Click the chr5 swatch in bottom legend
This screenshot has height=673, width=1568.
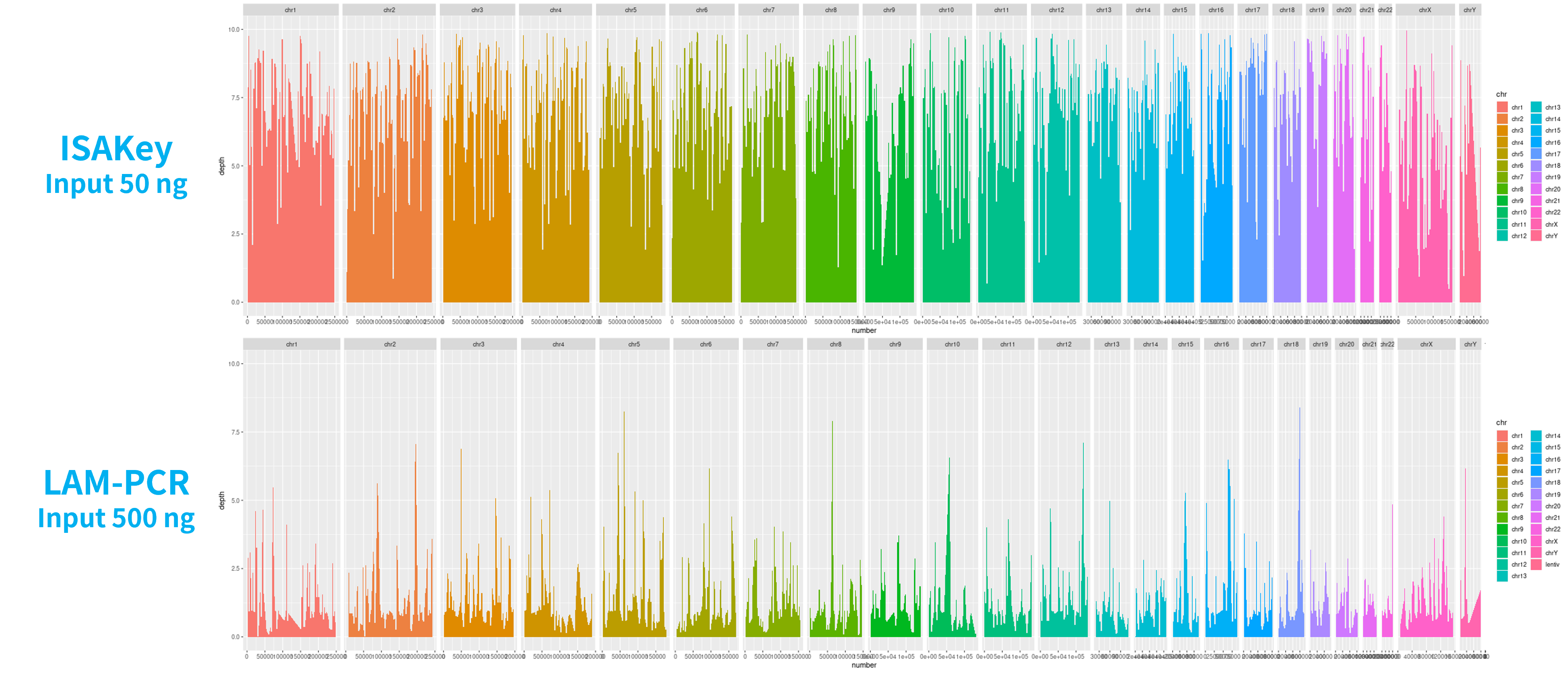[1502, 482]
